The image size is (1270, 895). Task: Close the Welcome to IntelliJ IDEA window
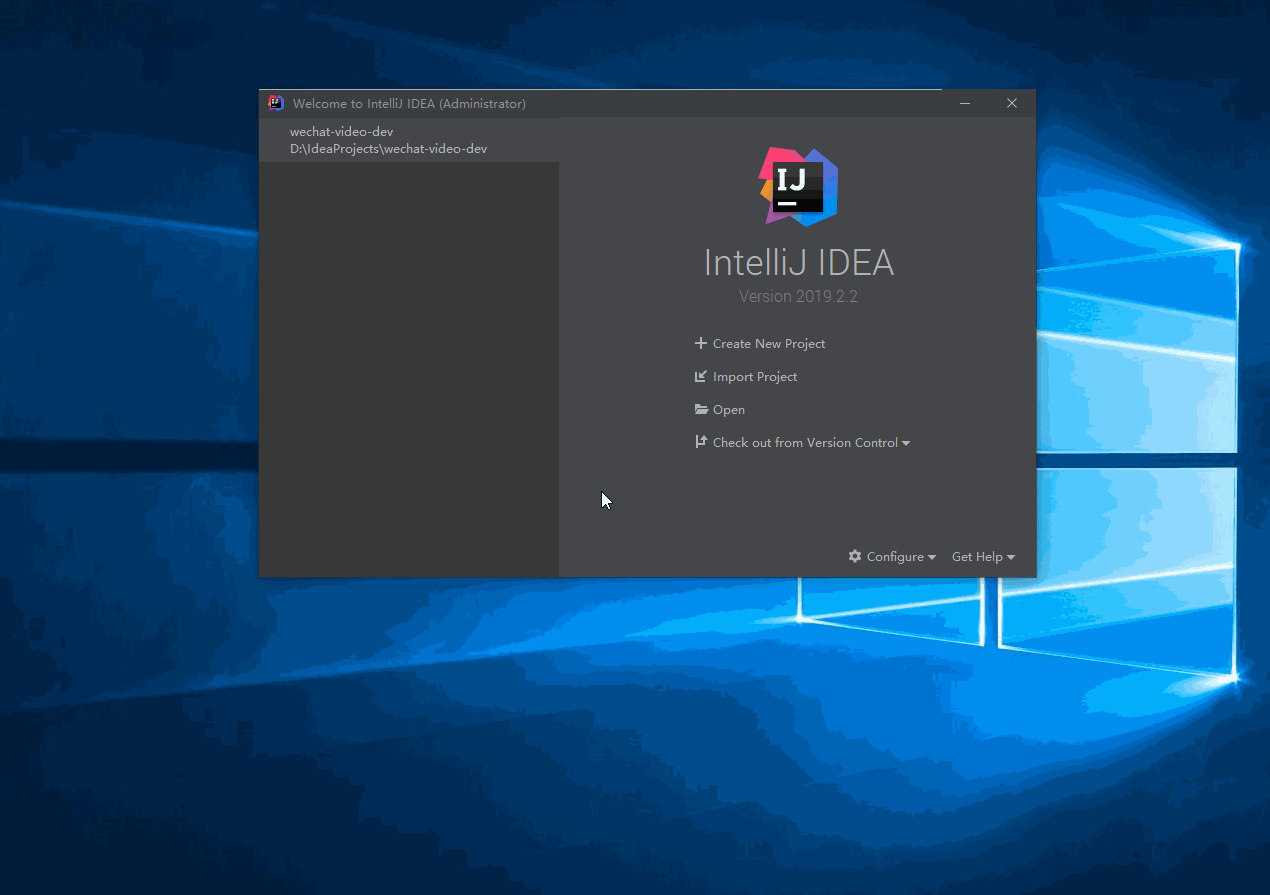1012,103
